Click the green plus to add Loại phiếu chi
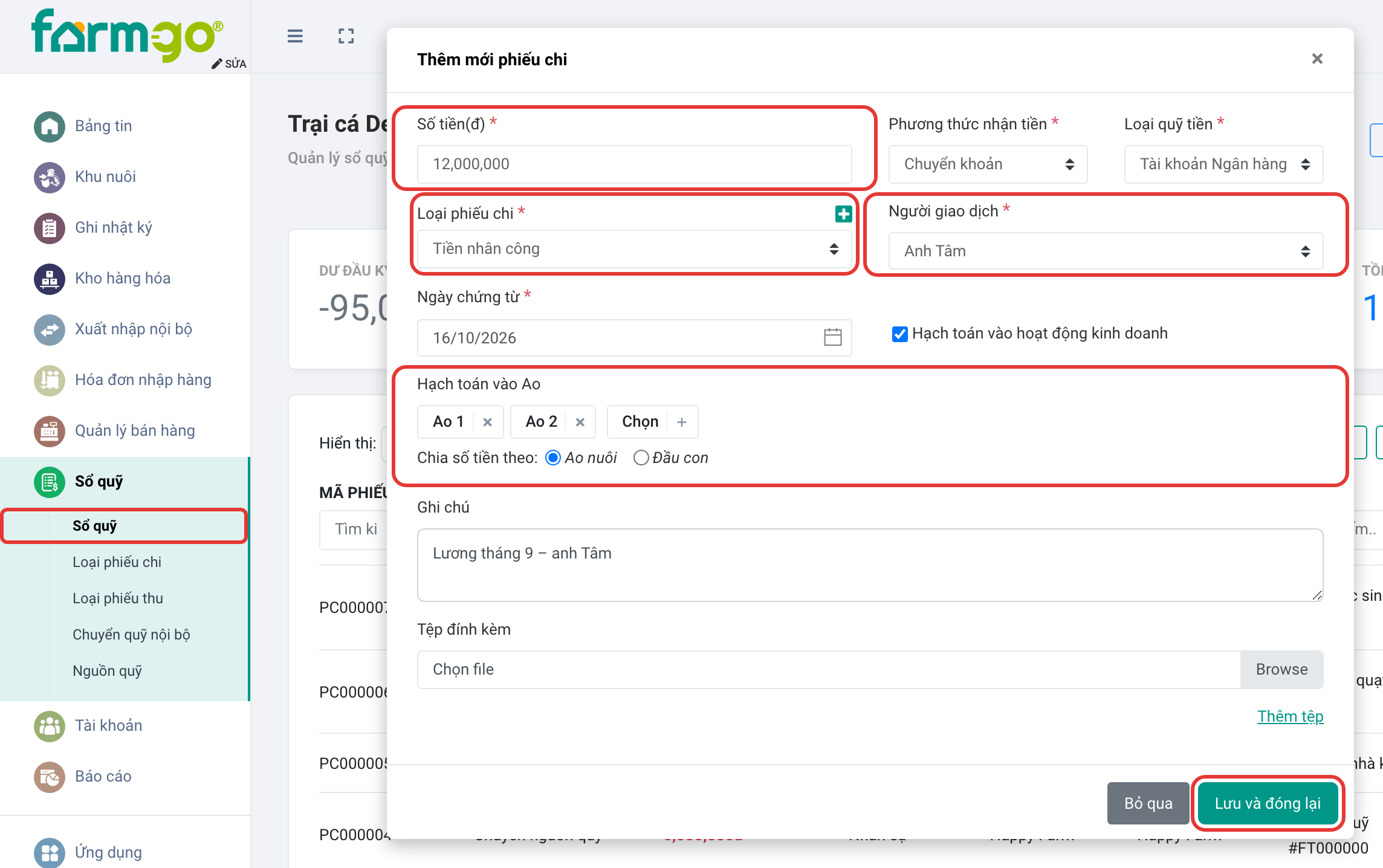 843,213
